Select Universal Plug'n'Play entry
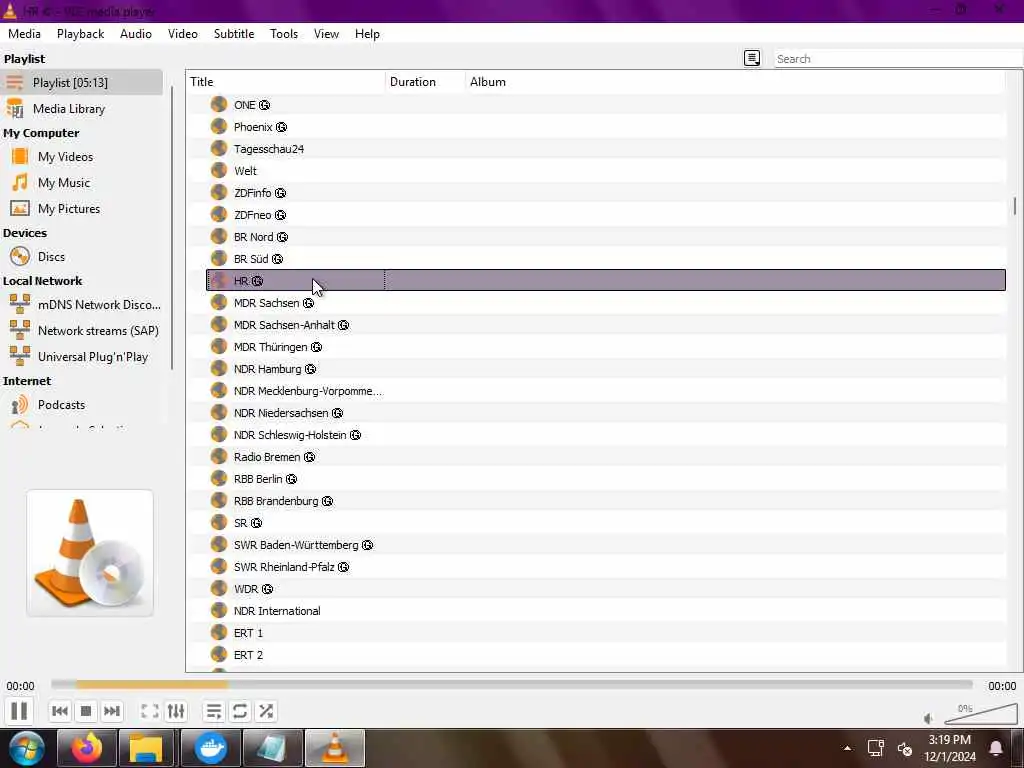 pyautogui.click(x=82, y=357)
